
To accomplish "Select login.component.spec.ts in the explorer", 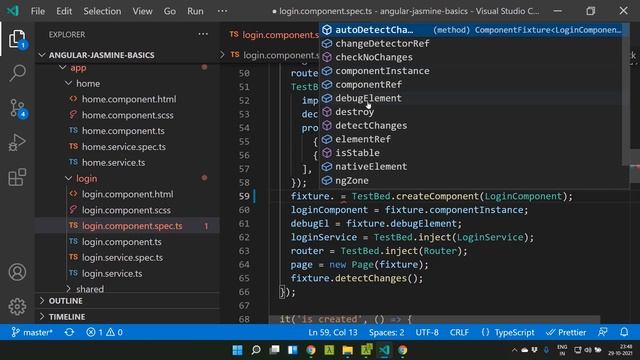I will 132,226.
